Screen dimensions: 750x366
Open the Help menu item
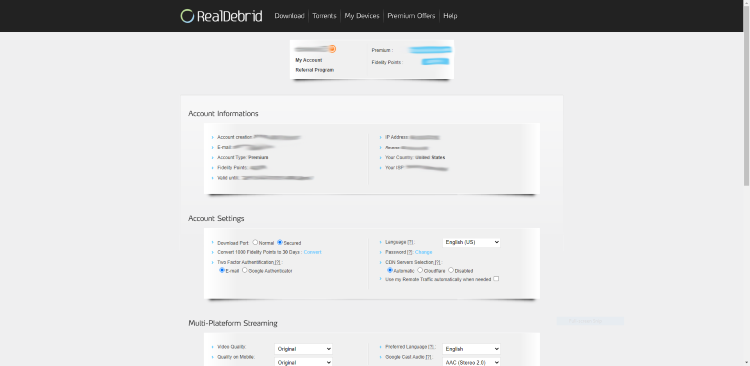(450, 16)
